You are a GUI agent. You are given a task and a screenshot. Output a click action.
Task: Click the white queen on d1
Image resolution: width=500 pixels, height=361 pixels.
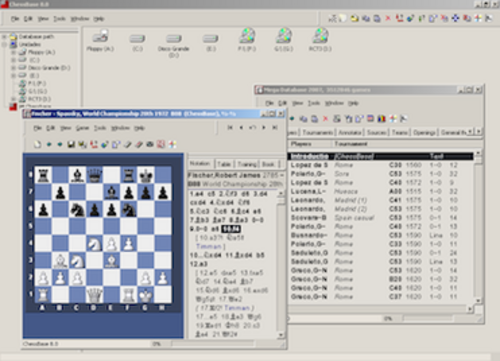95,295
